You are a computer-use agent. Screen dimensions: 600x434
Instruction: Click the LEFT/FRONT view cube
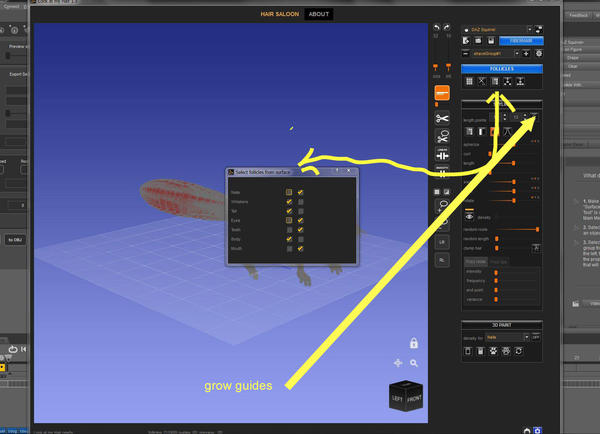406,396
